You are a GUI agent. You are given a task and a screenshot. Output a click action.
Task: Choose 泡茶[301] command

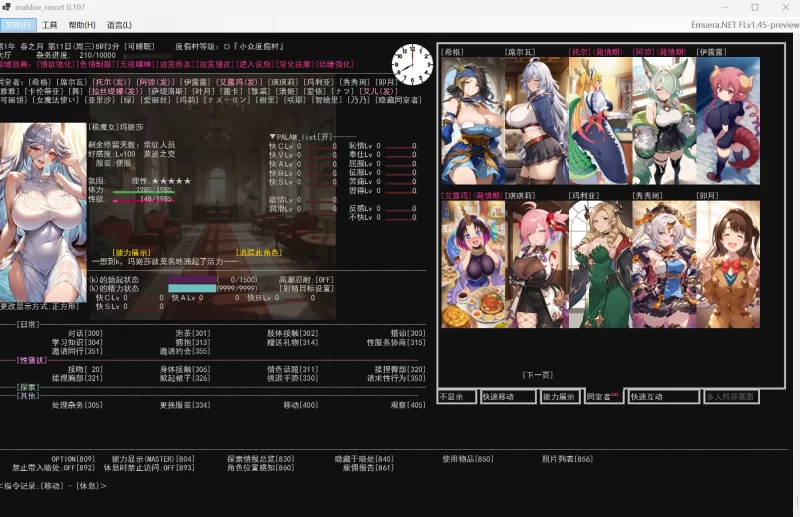tap(193, 333)
